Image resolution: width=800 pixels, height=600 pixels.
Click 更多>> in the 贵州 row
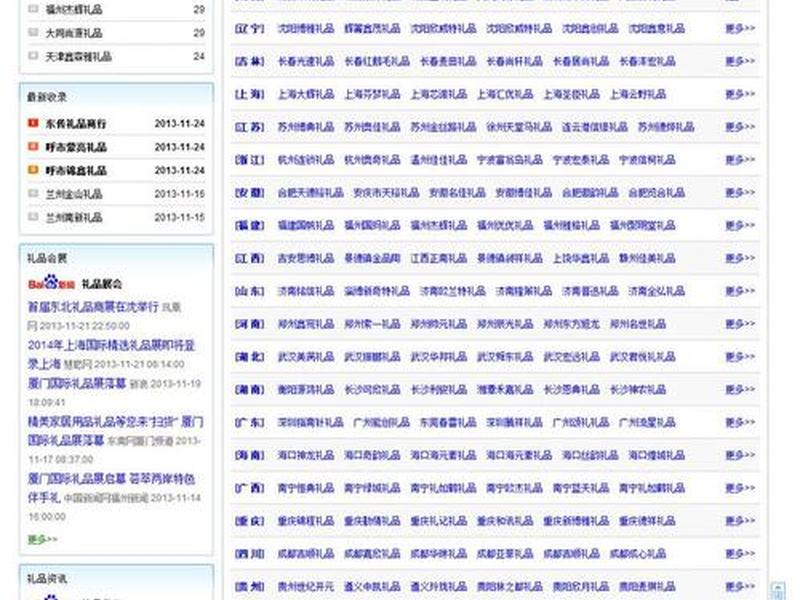tap(740, 587)
